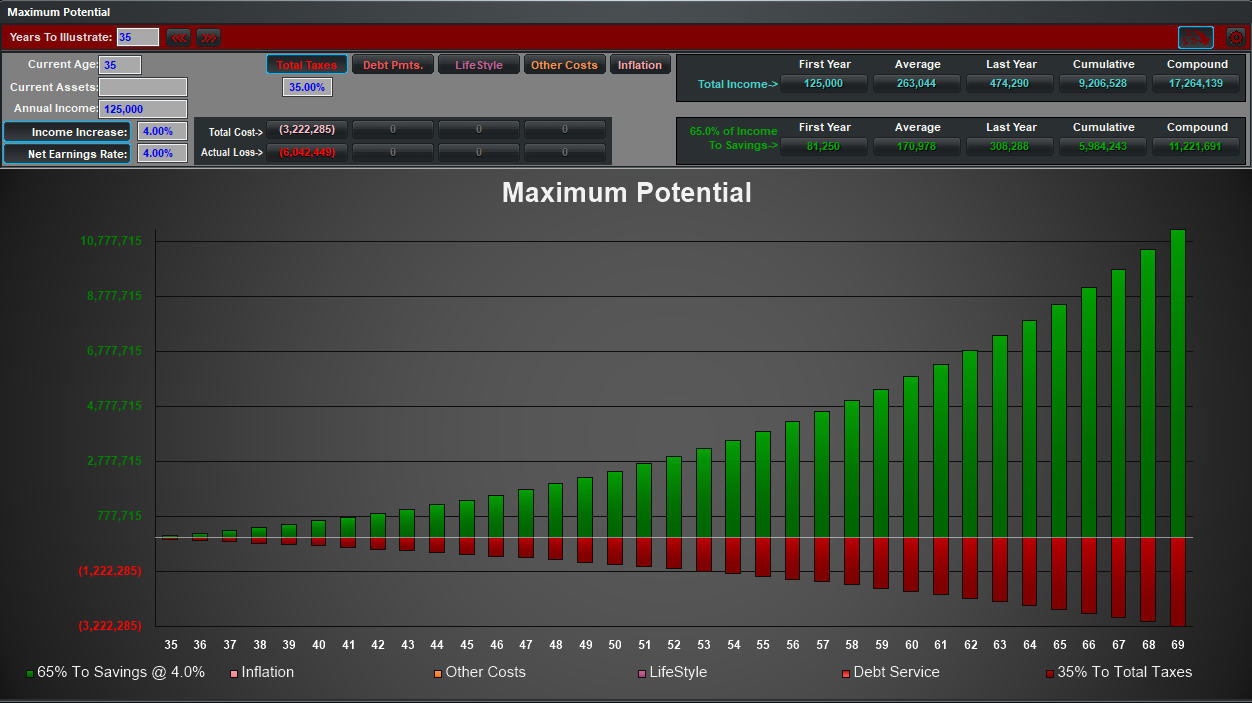The image size is (1252, 703).
Task: Click the x-axis label for age 35
Action: click(171, 645)
